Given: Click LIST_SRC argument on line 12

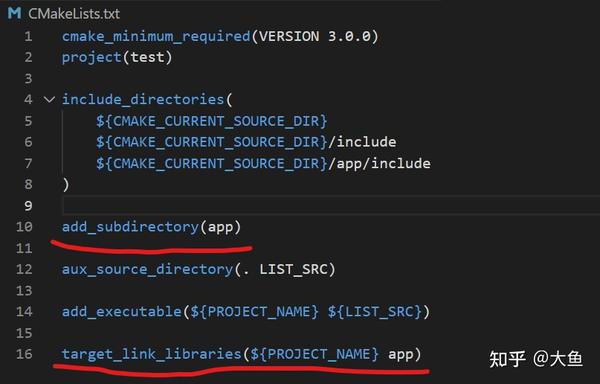Looking at the screenshot, I should 293,270.
